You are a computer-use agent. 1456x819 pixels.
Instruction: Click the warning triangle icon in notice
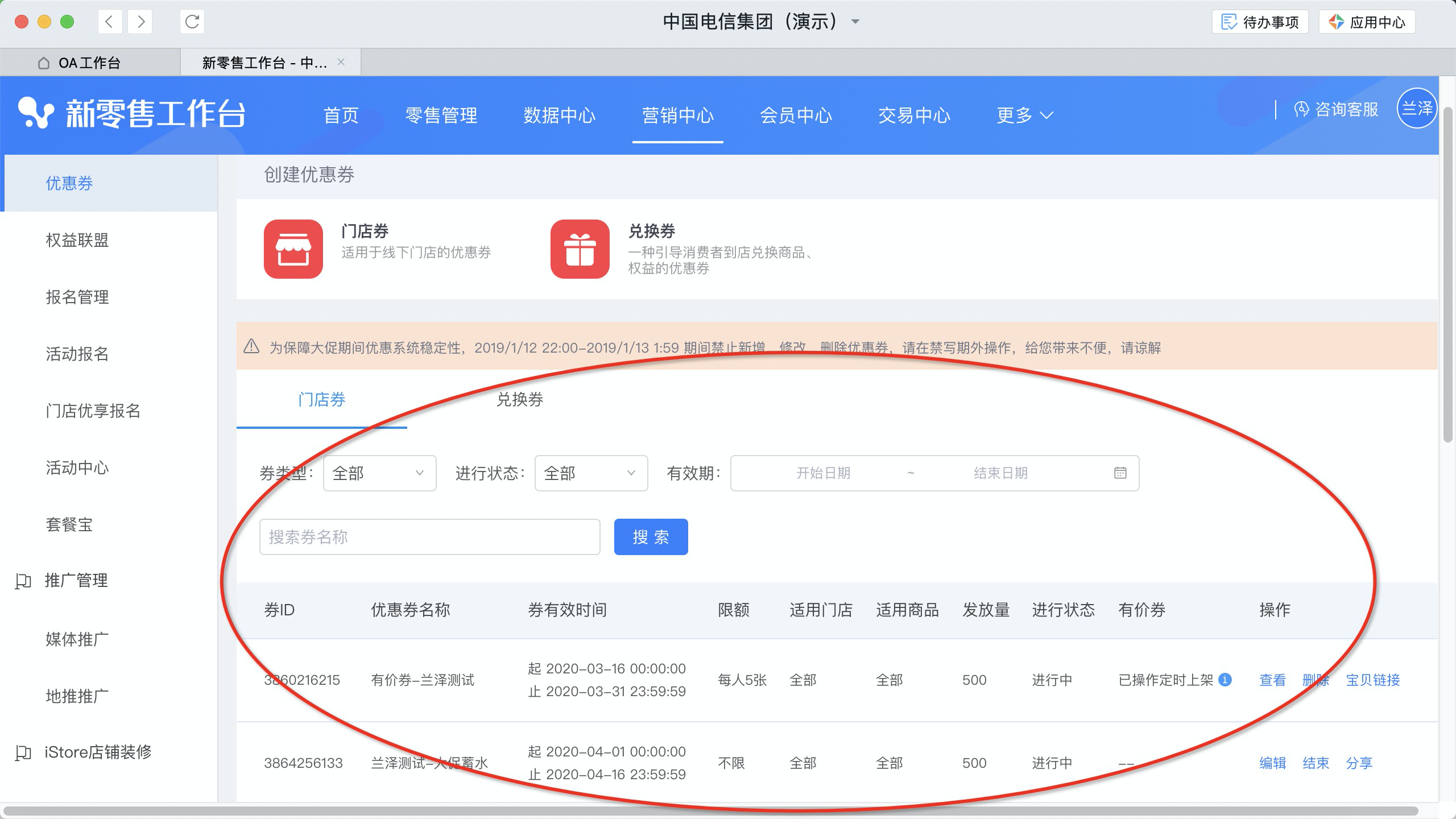(x=251, y=346)
